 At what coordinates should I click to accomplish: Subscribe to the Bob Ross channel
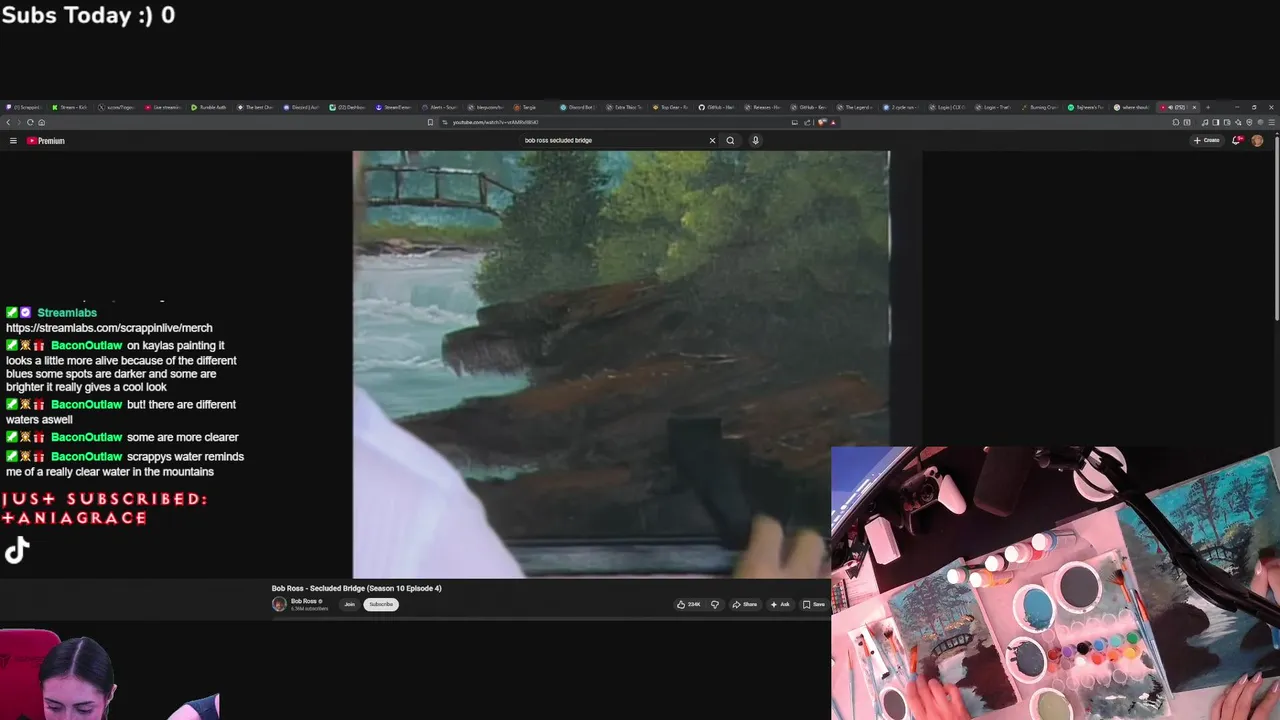[381, 604]
